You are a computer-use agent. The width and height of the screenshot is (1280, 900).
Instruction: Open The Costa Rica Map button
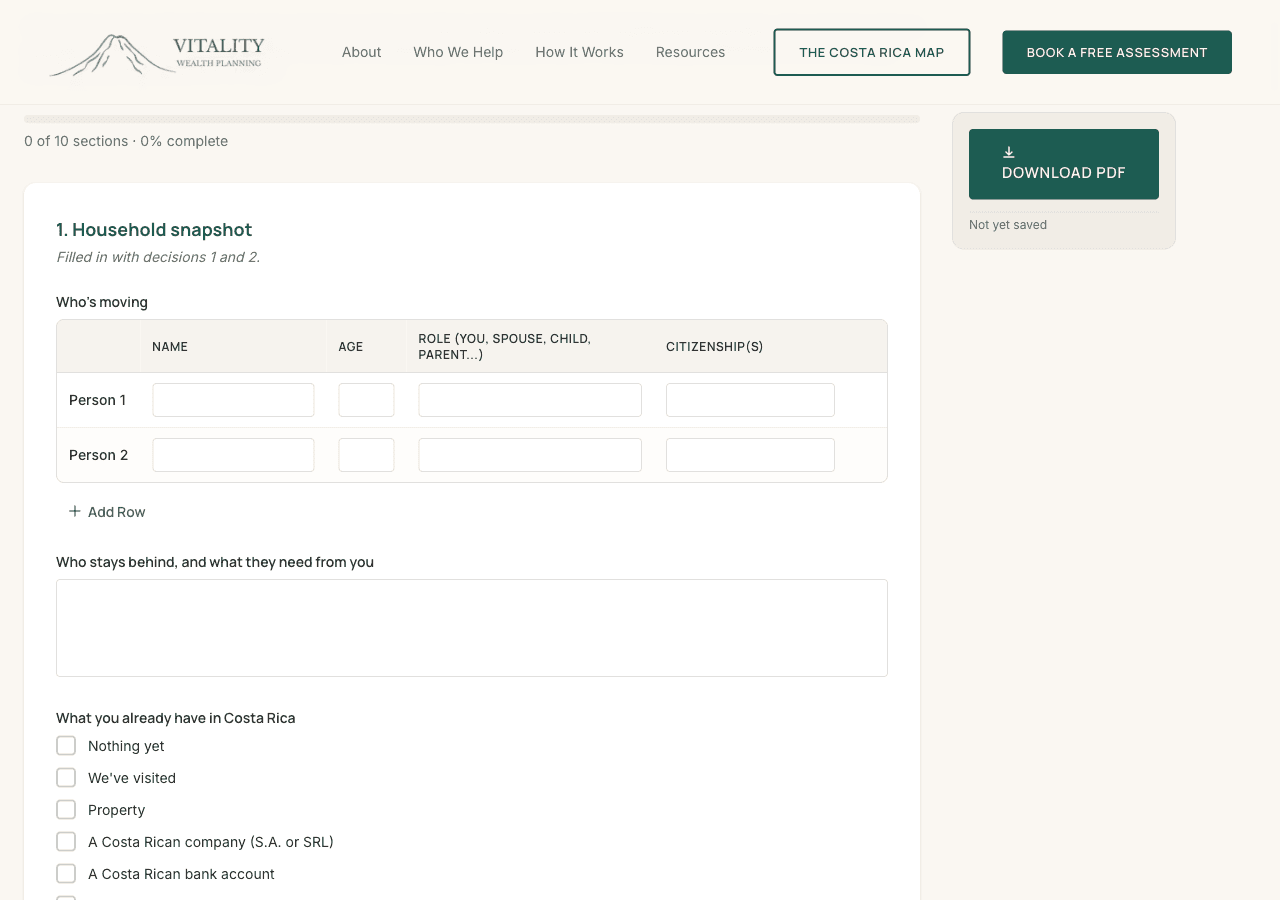tap(872, 52)
